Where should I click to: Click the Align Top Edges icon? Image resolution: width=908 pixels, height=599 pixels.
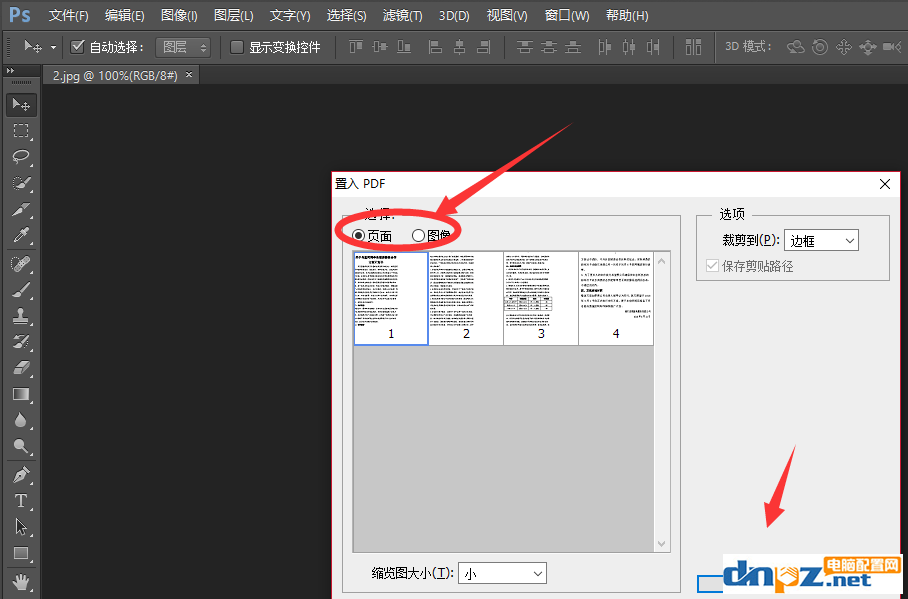356,46
